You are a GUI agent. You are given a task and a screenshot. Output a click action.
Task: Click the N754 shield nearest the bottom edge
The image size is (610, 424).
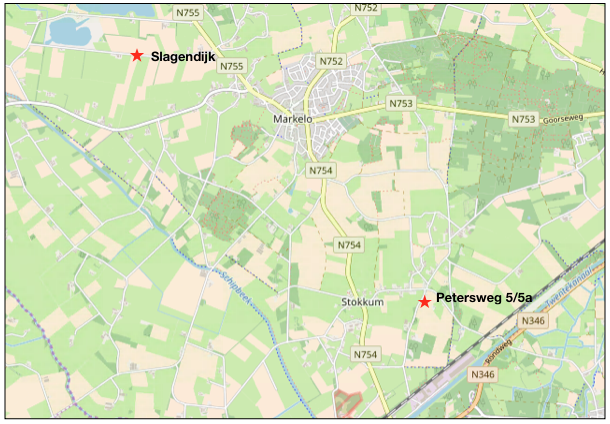pyautogui.click(x=365, y=354)
